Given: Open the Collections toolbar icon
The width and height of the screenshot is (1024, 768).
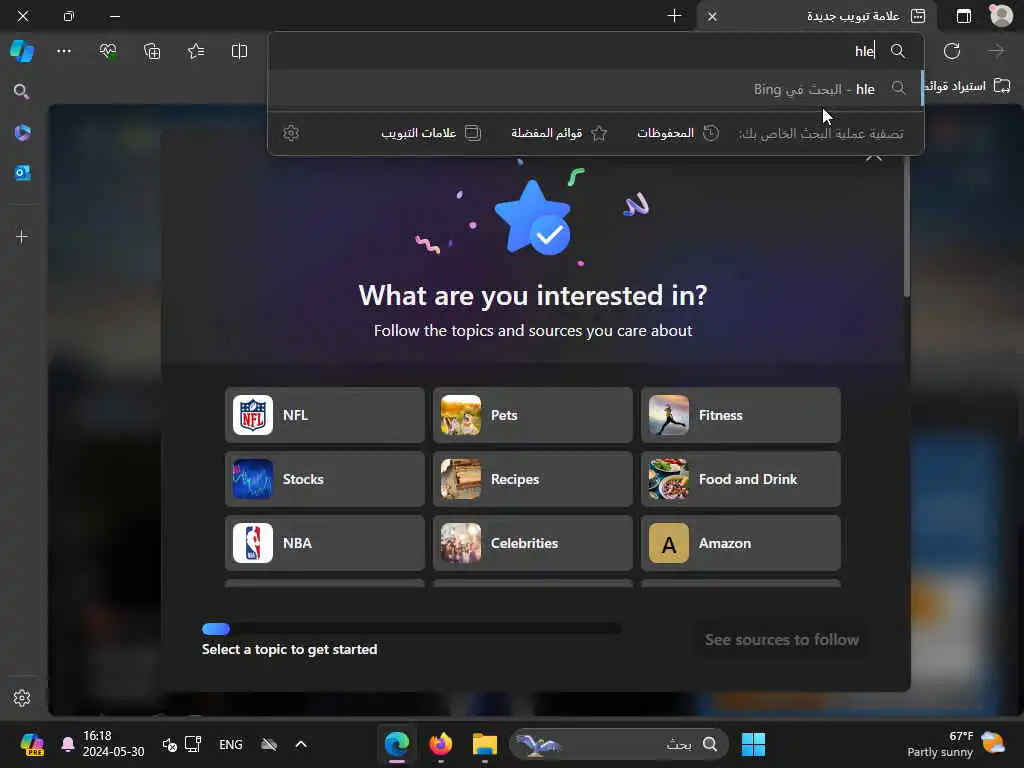Looking at the screenshot, I should [152, 51].
